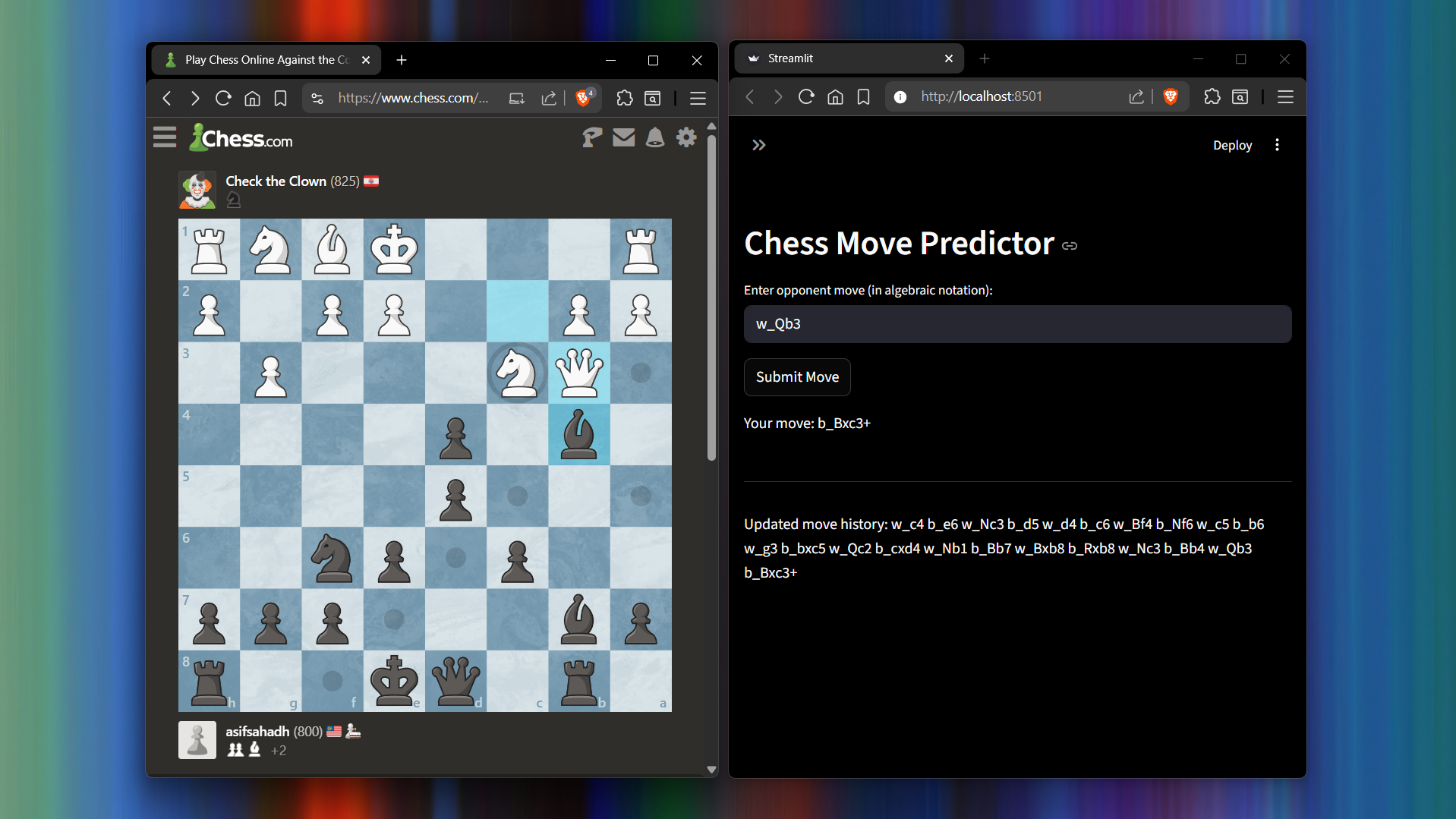
Task: Click the opponent move input field
Action: 1017,324
